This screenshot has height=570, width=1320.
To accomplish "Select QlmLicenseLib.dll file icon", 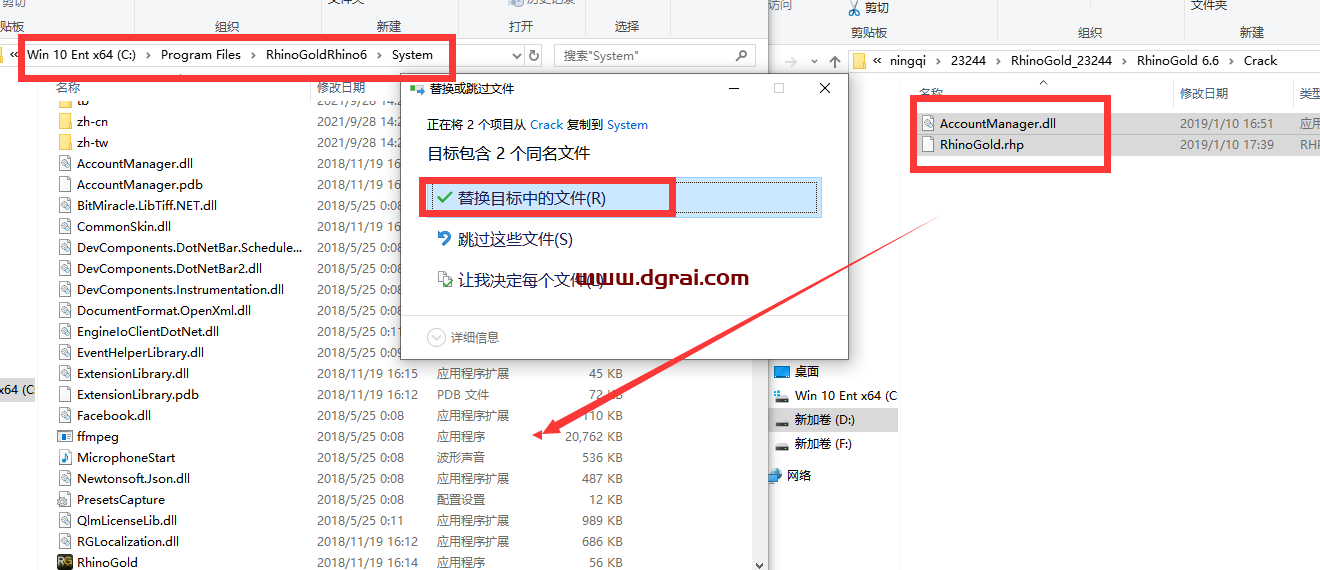I will click(65, 521).
